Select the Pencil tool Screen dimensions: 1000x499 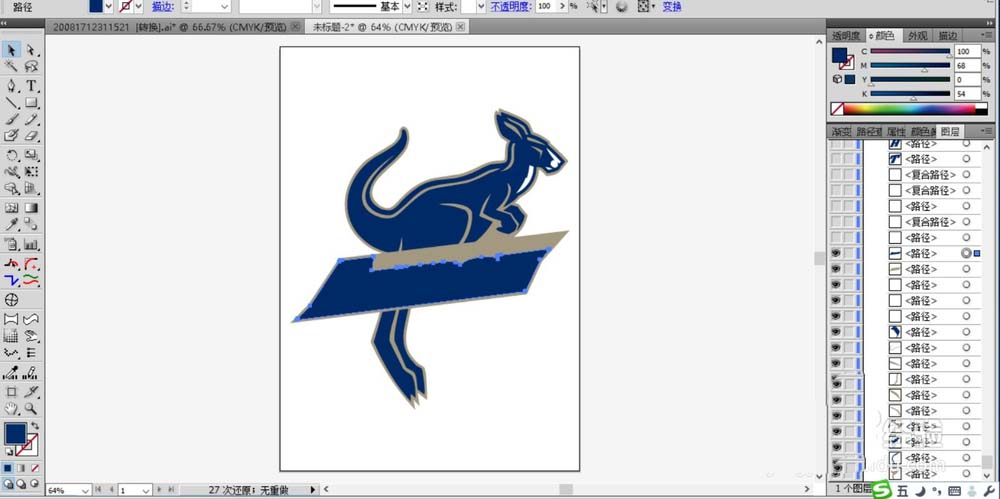(31, 119)
